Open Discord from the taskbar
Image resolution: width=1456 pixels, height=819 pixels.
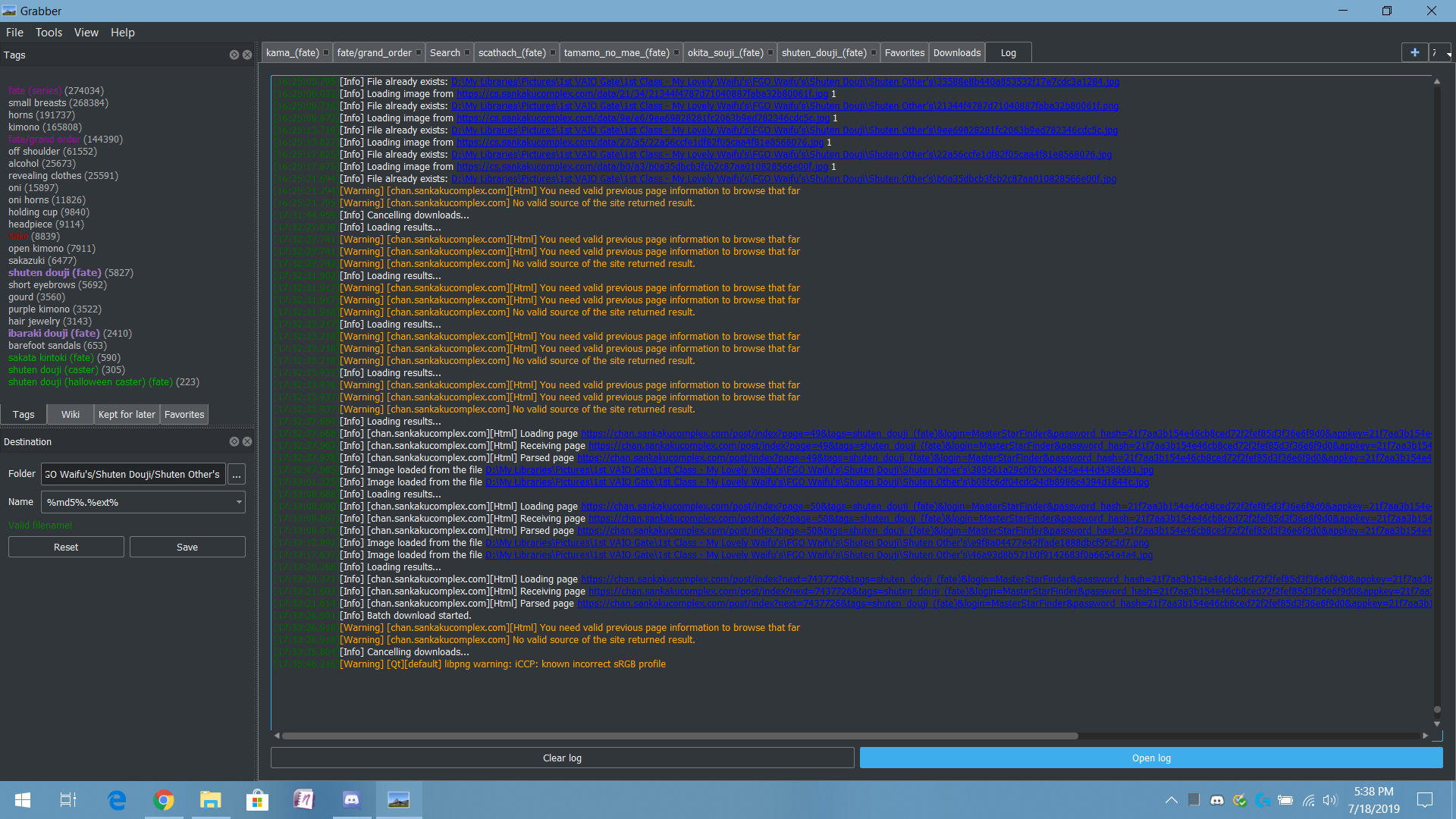point(351,800)
